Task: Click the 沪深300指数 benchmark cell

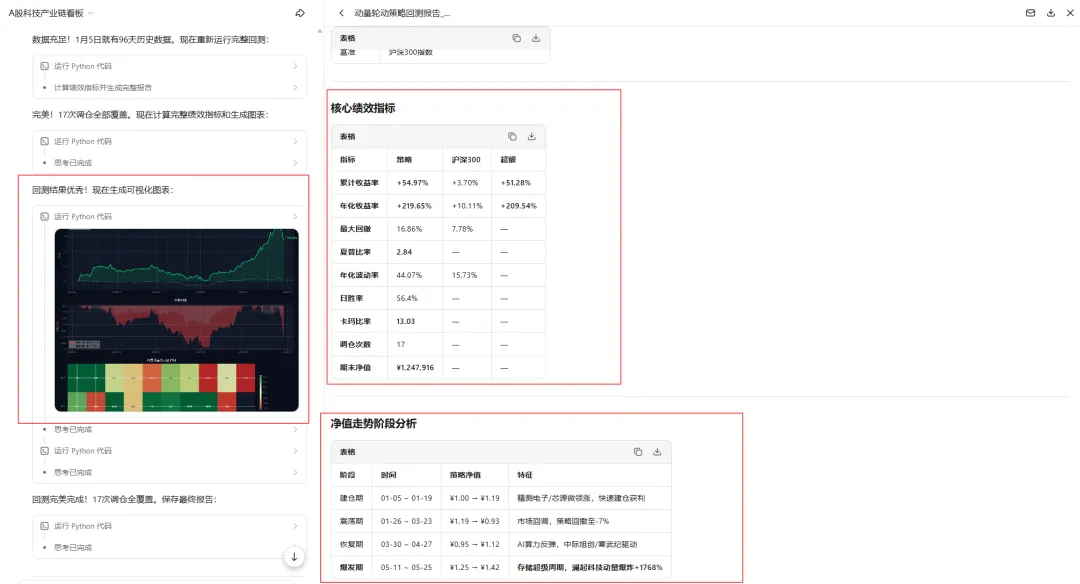Action: [x=411, y=52]
